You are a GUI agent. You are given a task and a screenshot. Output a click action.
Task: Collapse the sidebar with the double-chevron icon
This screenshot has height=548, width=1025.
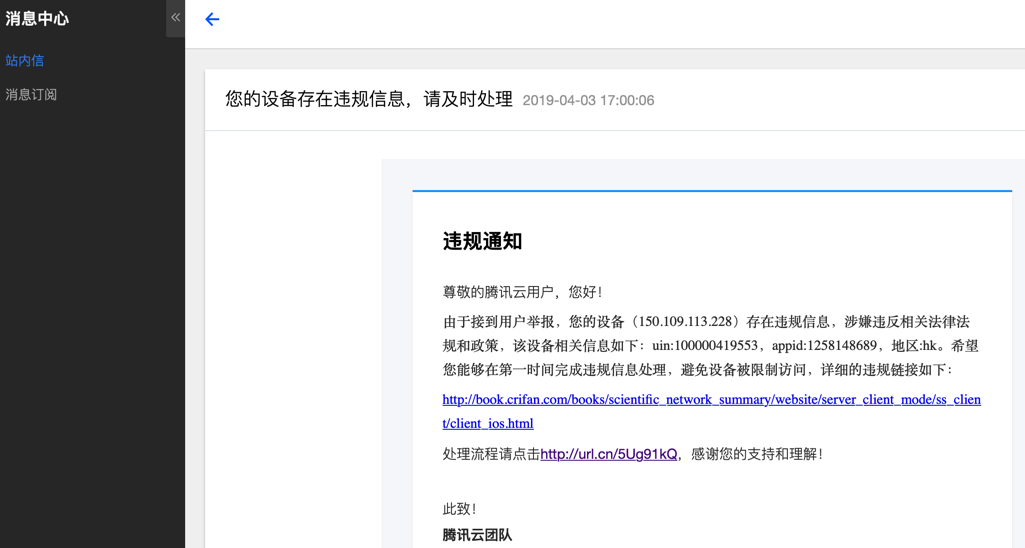coord(175,18)
